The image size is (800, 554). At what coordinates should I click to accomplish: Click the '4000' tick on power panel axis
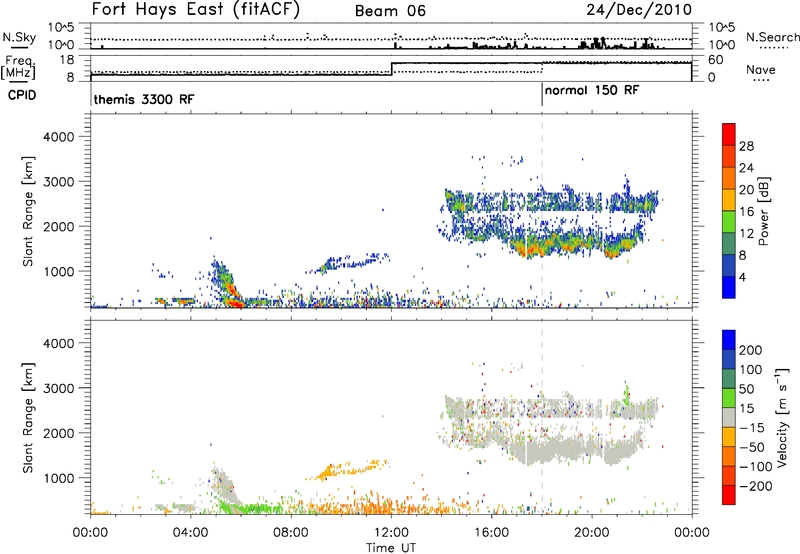tap(59, 137)
